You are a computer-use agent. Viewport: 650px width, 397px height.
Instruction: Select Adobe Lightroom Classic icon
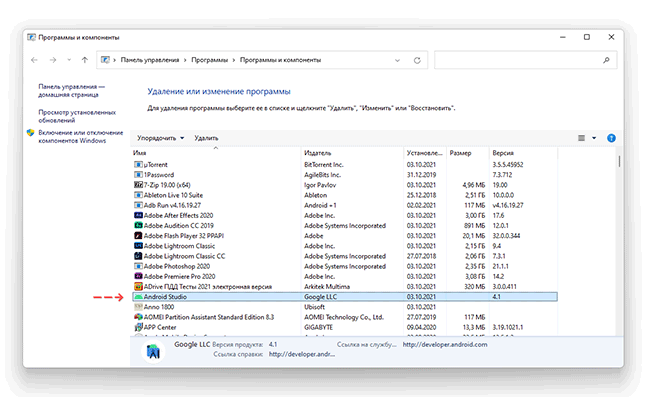point(138,246)
